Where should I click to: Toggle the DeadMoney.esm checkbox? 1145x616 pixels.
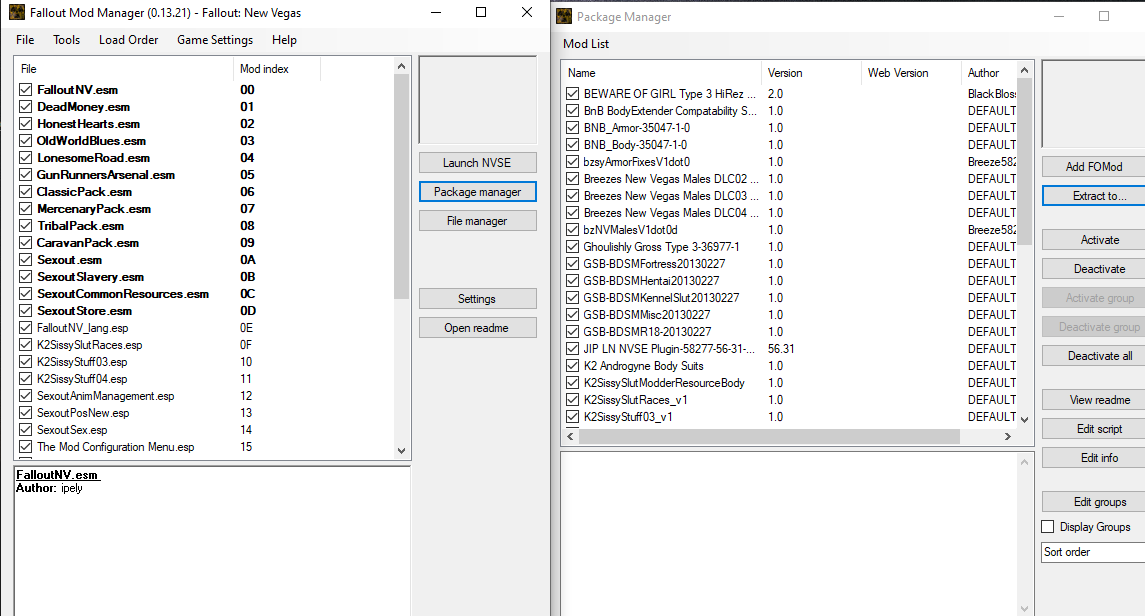coord(26,107)
